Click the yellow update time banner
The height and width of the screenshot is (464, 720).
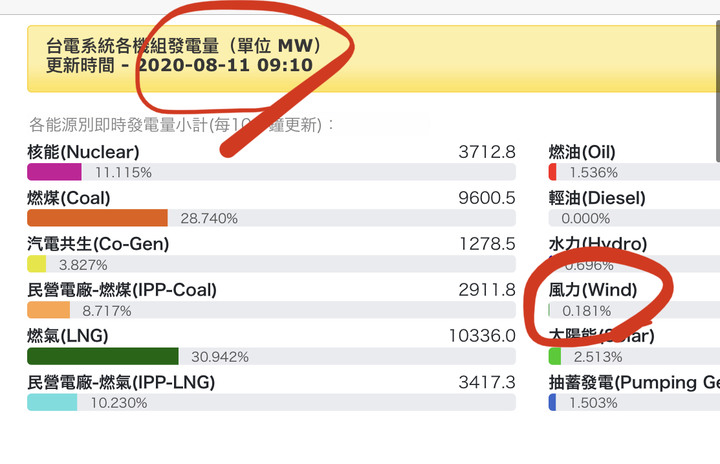[x=373, y=59]
